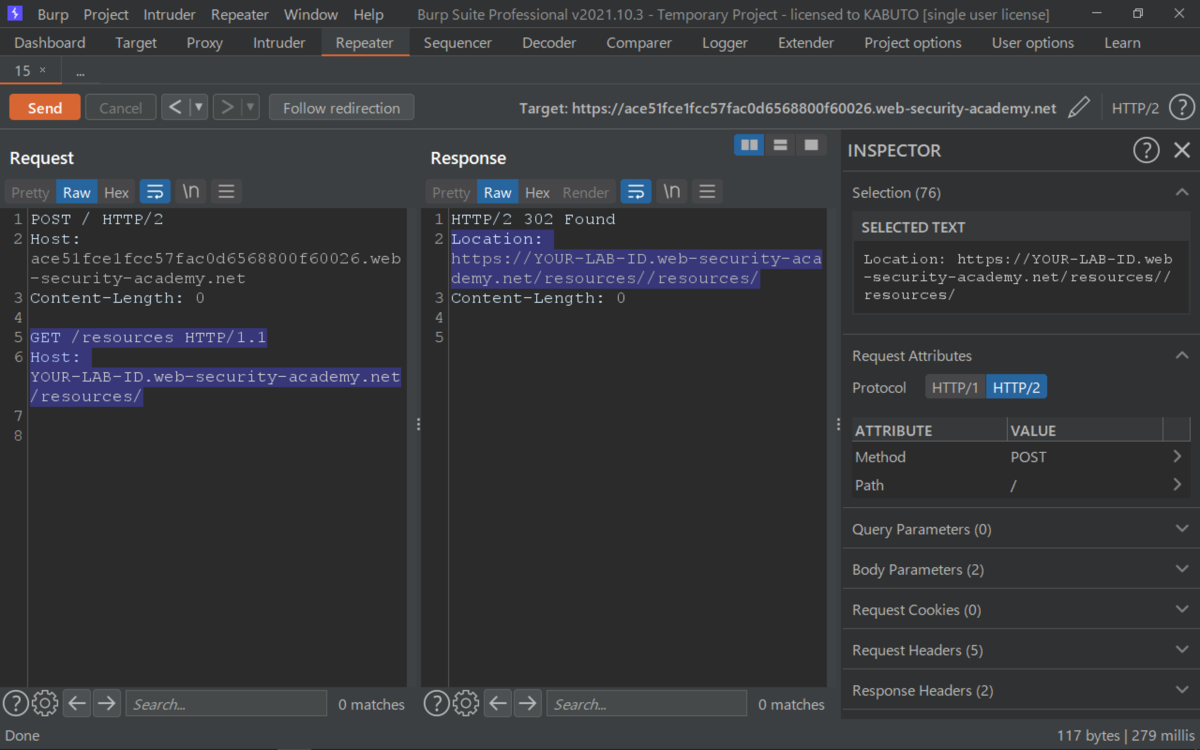Toggle response line-wrap icon
This screenshot has width=1200, height=750.
[x=636, y=192]
